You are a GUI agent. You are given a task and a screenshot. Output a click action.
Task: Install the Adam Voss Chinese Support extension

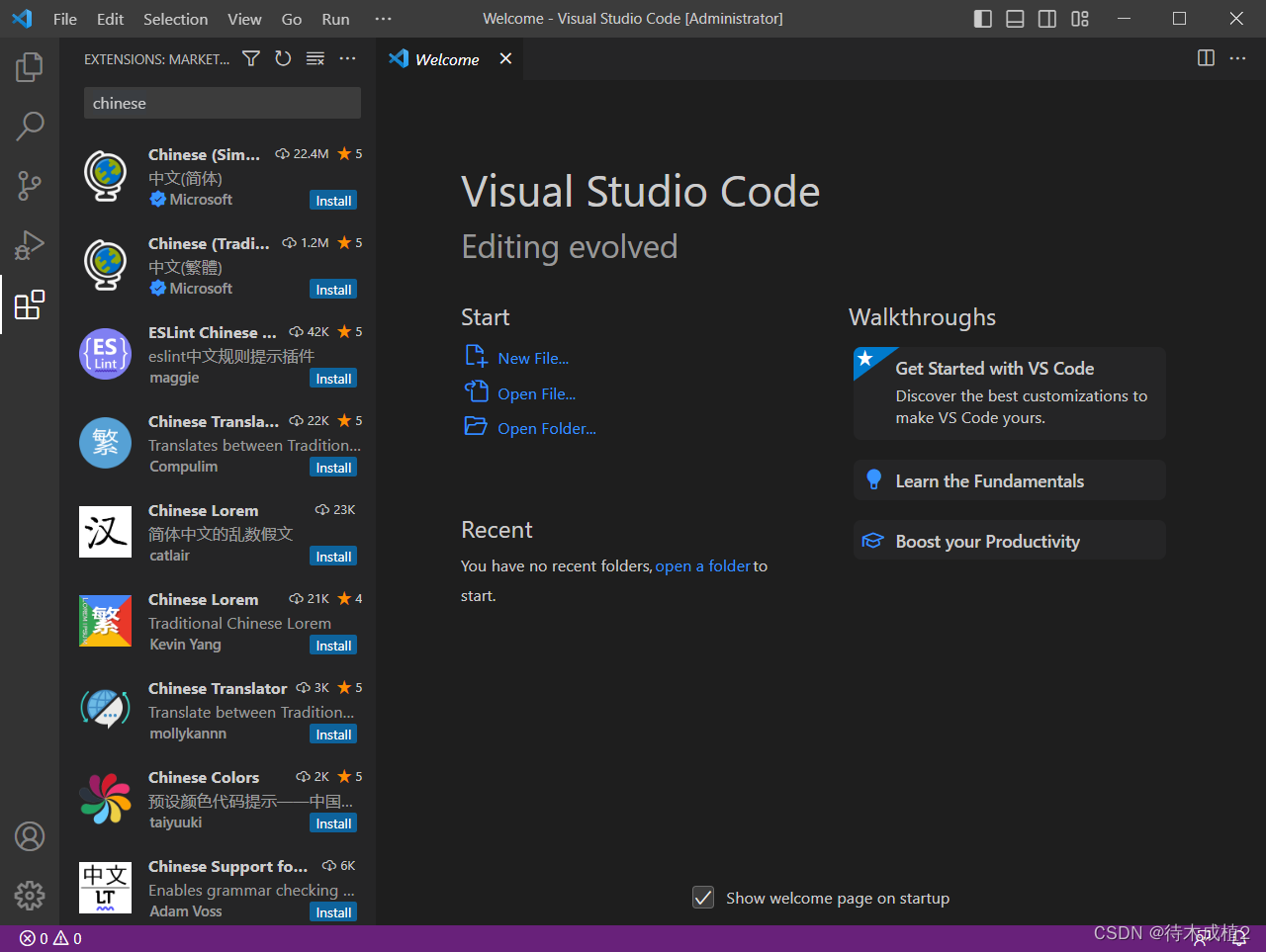[333, 912]
